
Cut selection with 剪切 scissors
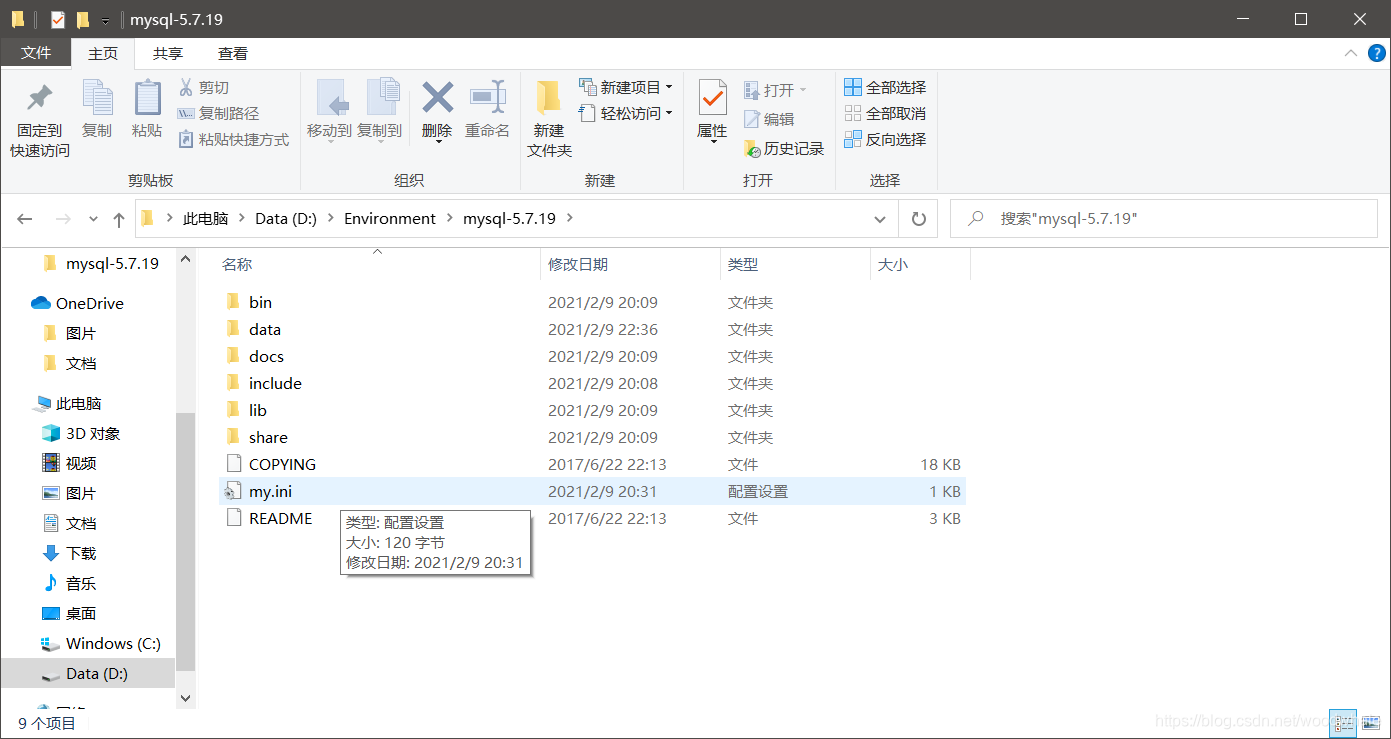click(x=204, y=88)
